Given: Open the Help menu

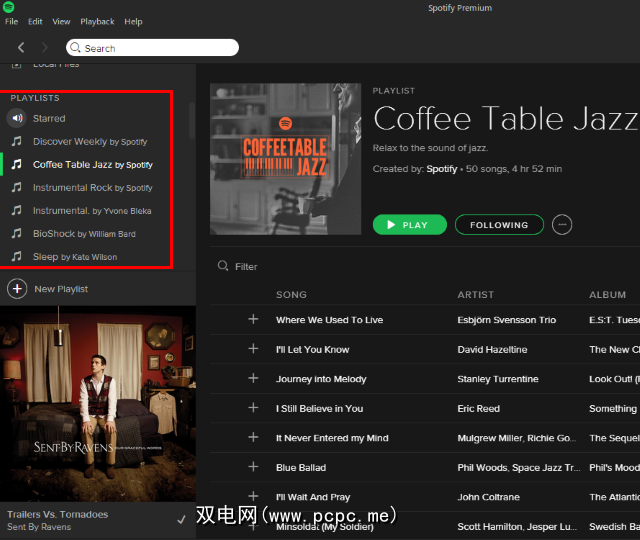Looking at the screenshot, I should 133,22.
